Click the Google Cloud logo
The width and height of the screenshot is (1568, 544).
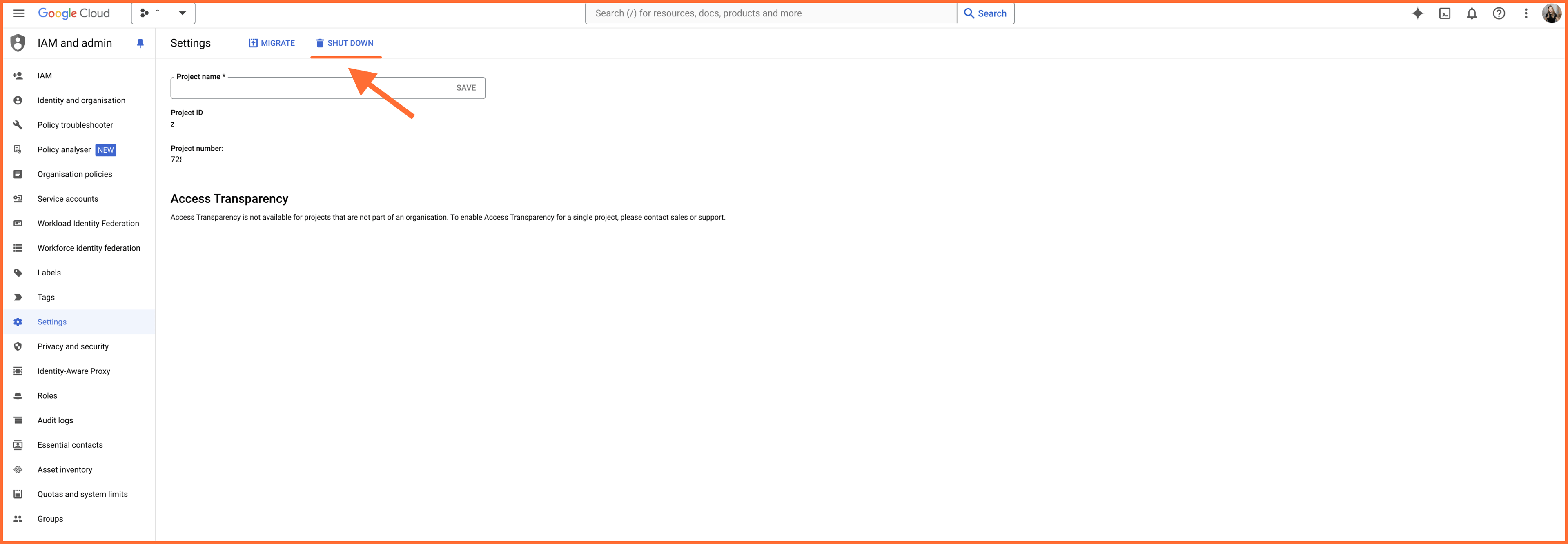pos(73,13)
